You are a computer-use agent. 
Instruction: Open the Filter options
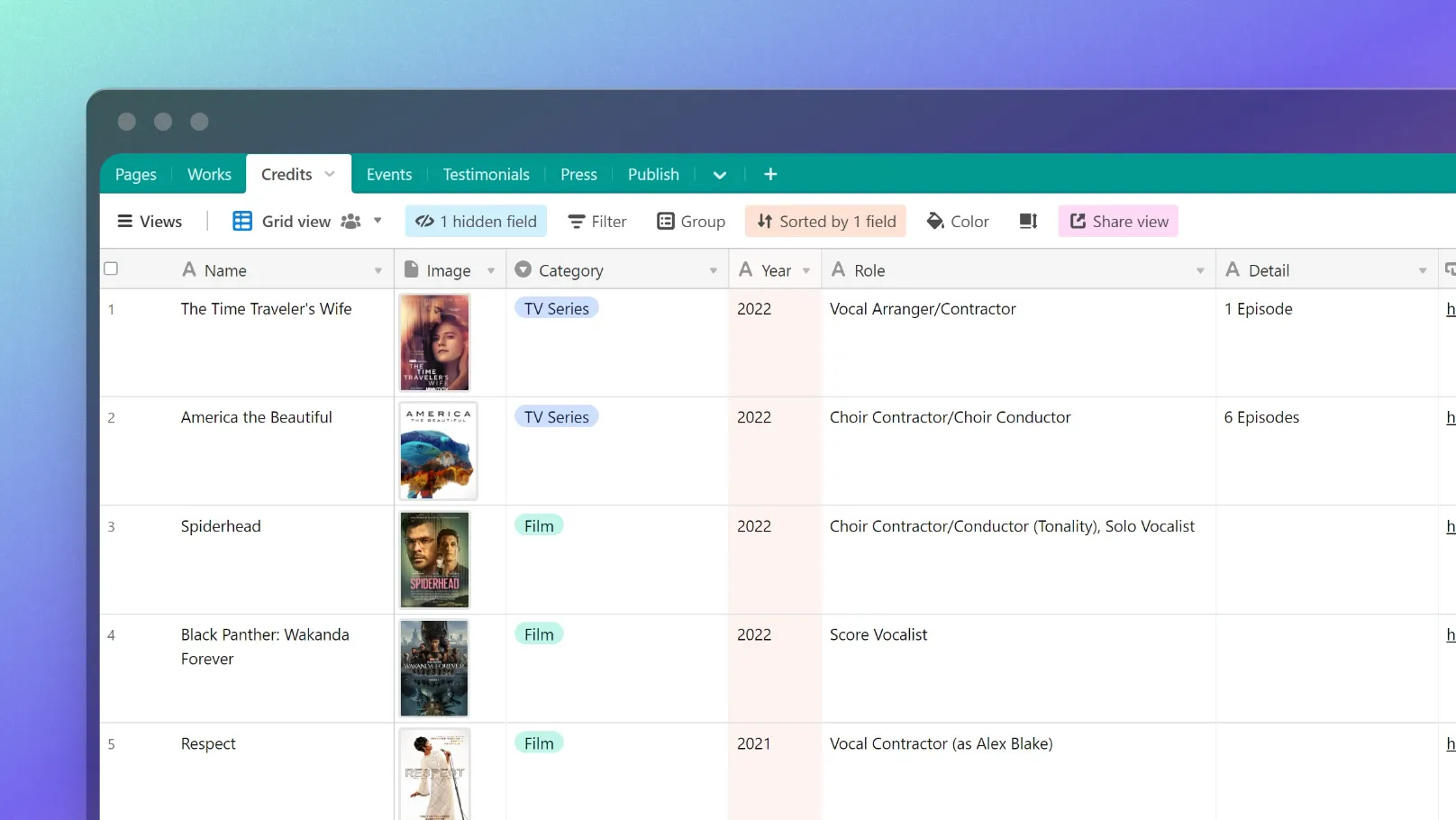(596, 221)
